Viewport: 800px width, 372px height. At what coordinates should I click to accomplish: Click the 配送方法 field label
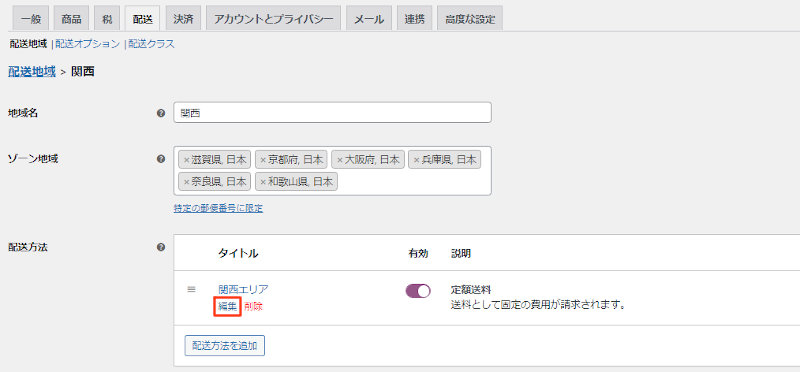(28, 247)
